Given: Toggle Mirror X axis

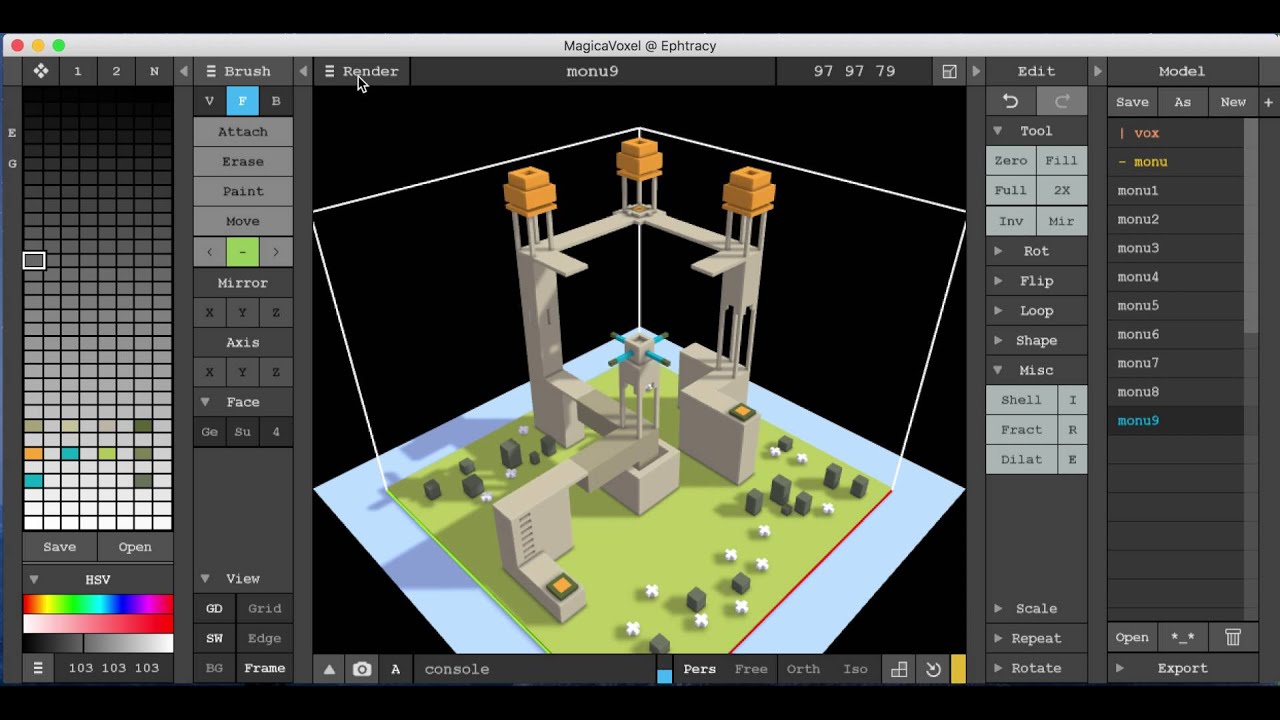Looking at the screenshot, I should click(x=209, y=312).
